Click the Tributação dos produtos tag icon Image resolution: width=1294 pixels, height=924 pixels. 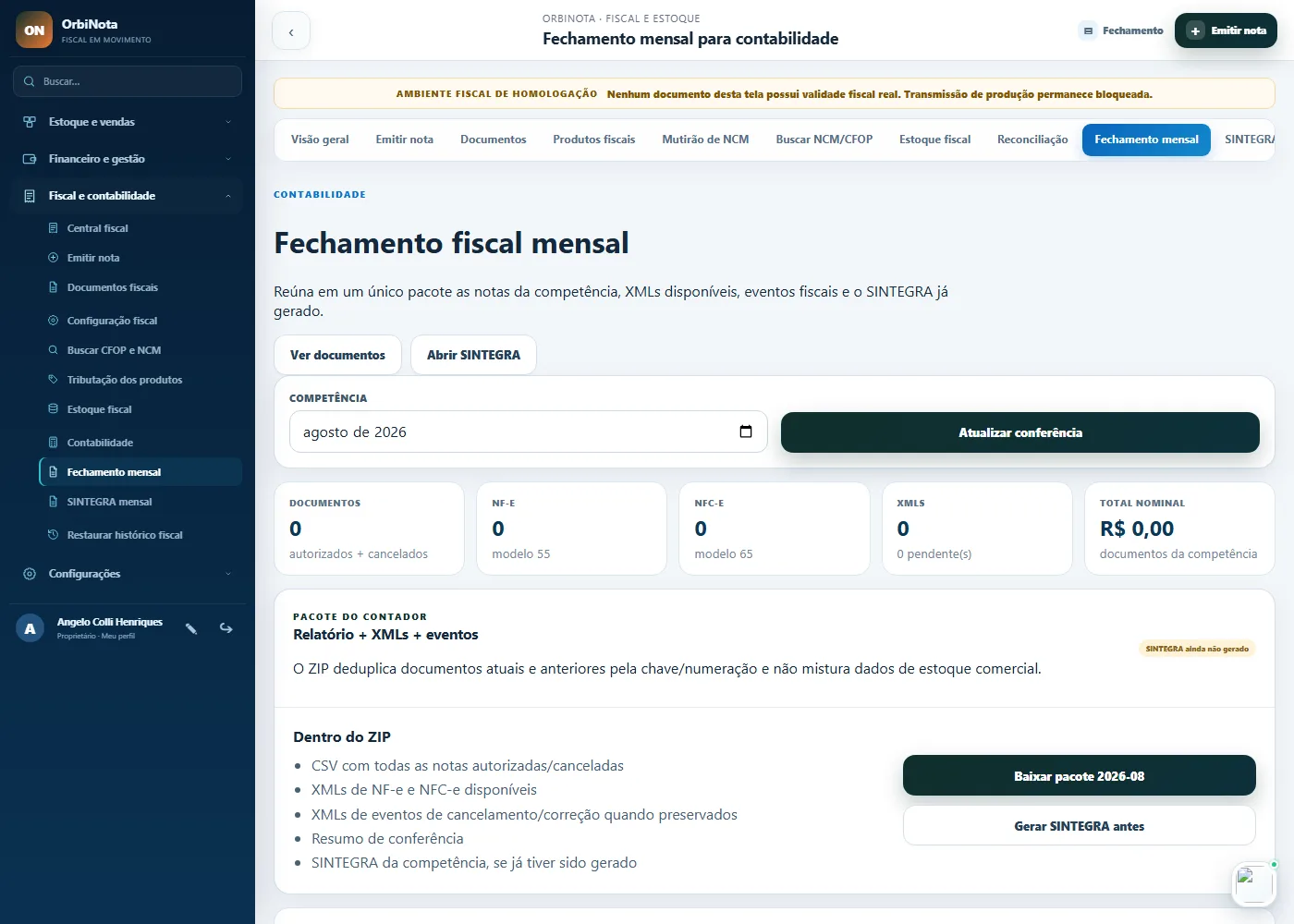pyautogui.click(x=53, y=380)
